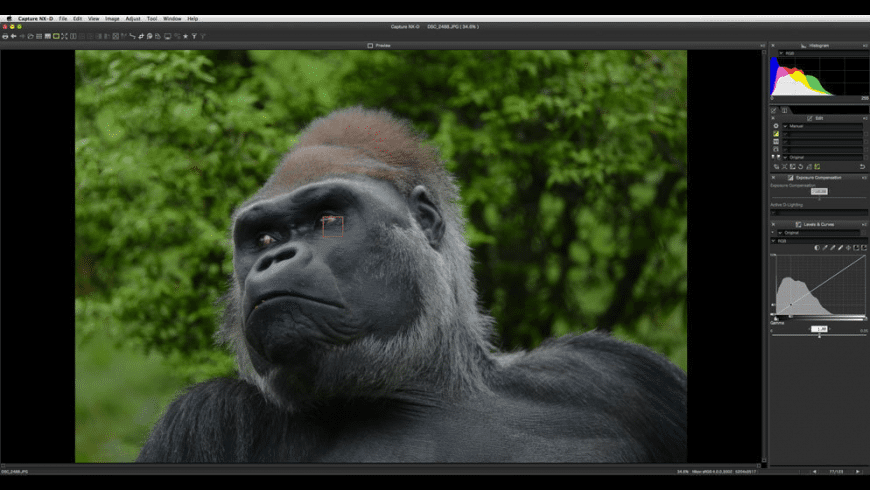This screenshot has height=490, width=870.
Task: Click the star rating filter icon
Action: point(185,36)
